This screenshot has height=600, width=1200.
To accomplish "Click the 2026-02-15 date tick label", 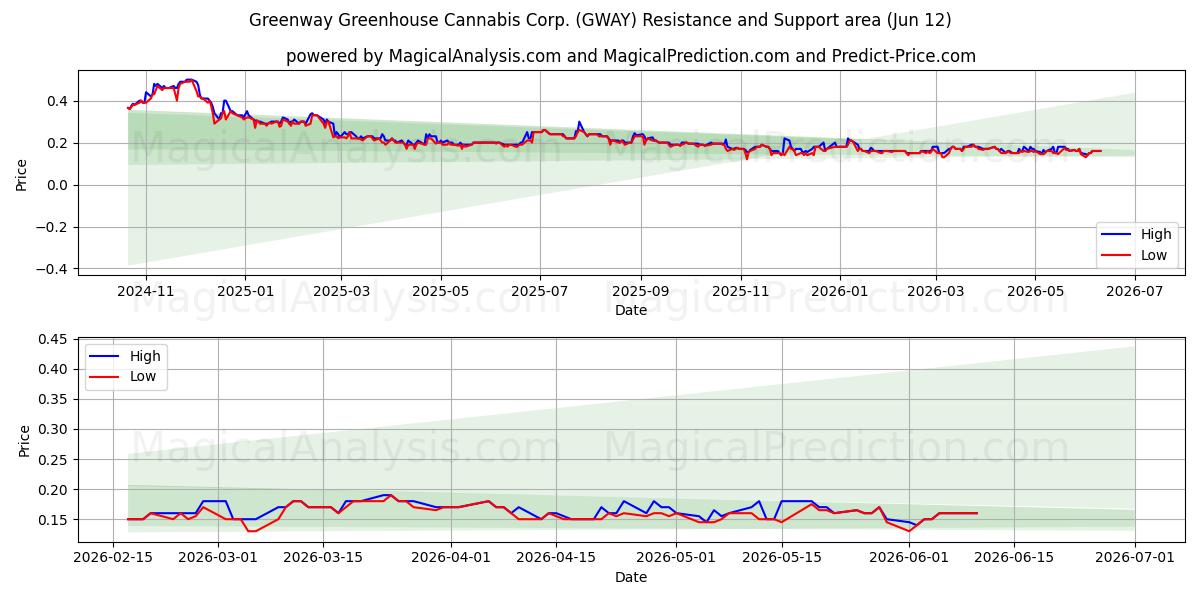I will (113, 559).
